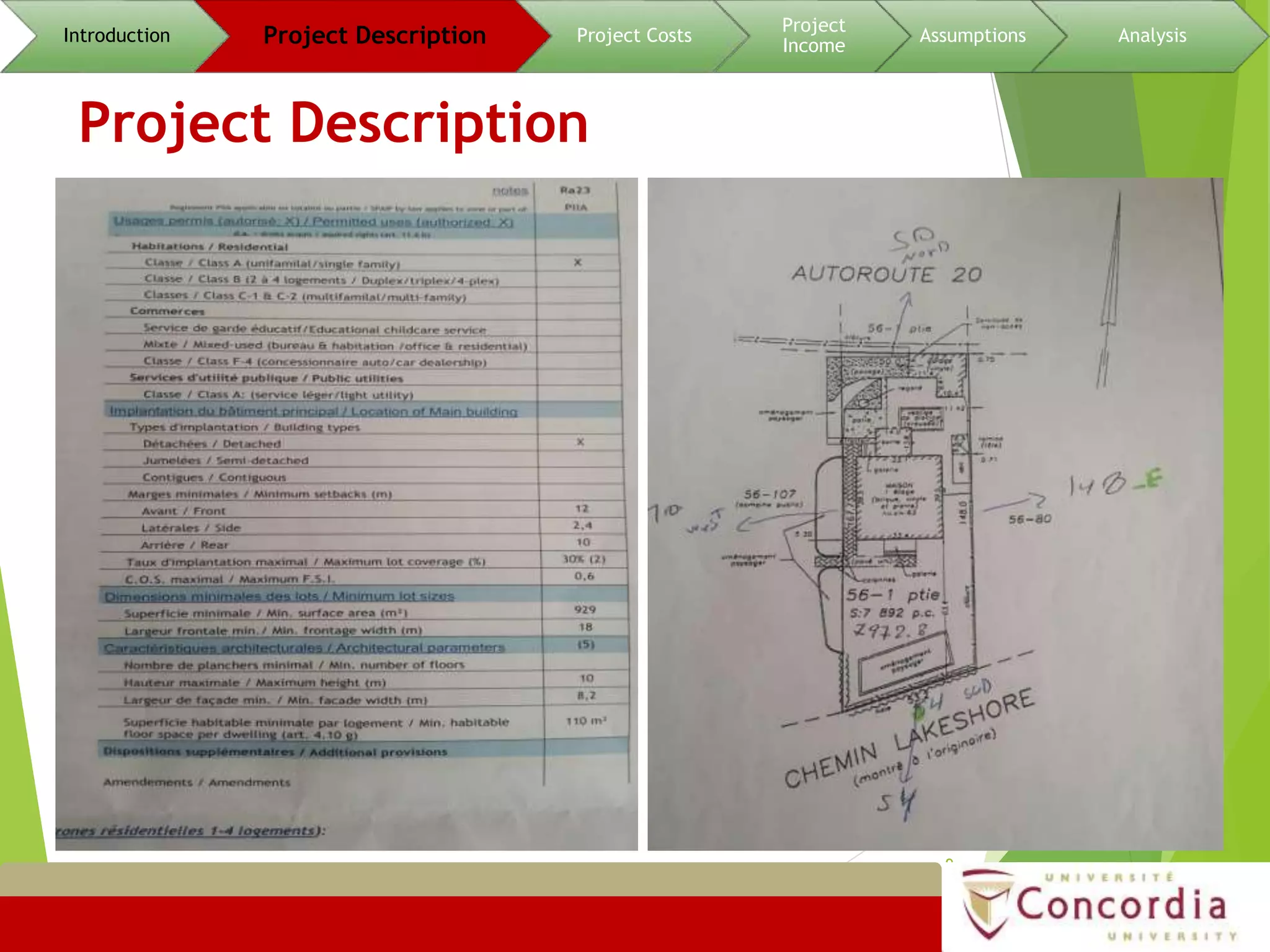
Task: Click the '110 m²' habitable floor value
Action: tap(586, 721)
